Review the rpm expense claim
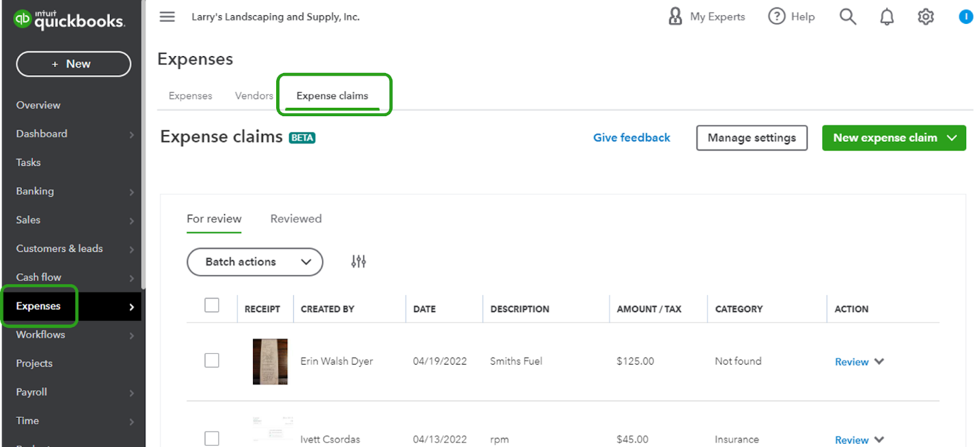Image resolution: width=974 pixels, height=447 pixels. click(852, 440)
